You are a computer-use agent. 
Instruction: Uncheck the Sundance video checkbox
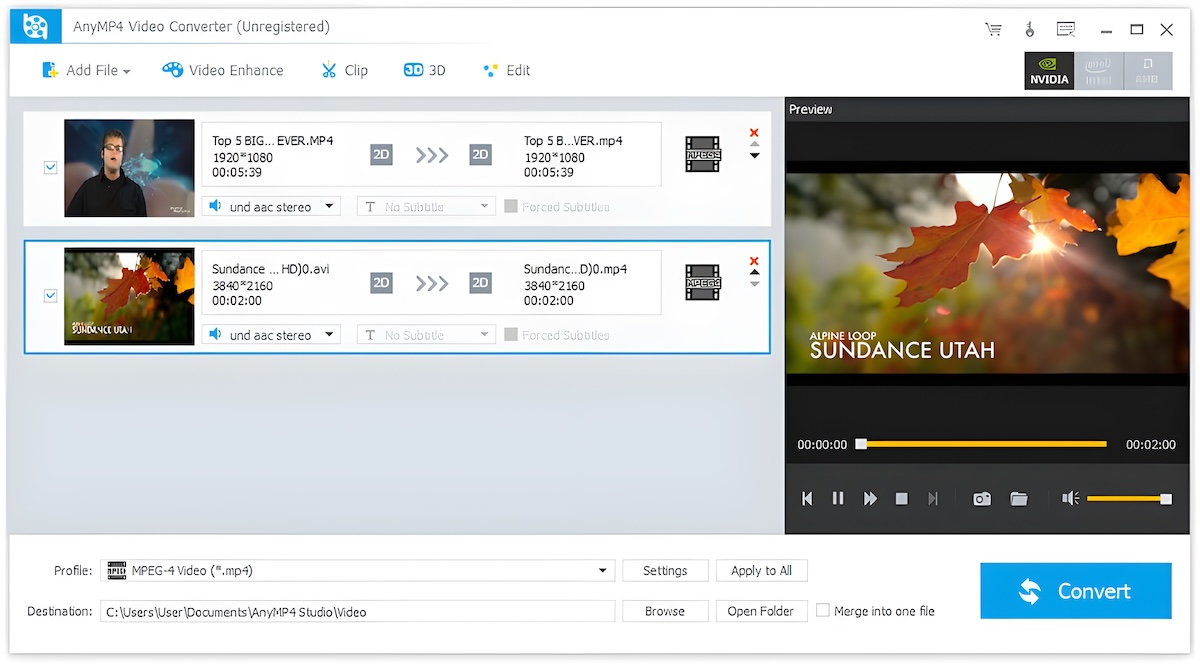(51, 296)
